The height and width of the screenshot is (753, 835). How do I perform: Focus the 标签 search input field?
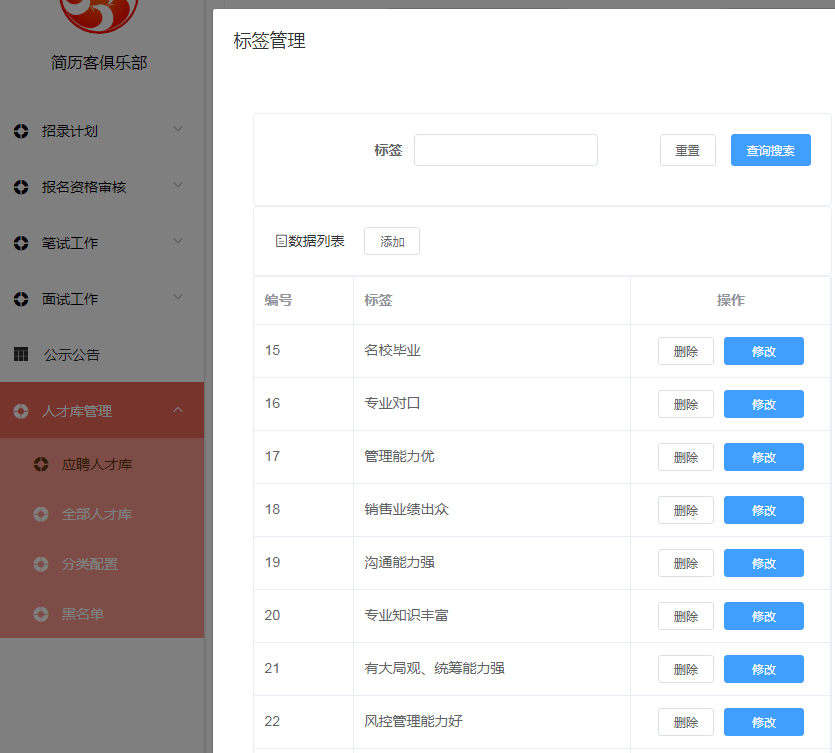point(505,150)
